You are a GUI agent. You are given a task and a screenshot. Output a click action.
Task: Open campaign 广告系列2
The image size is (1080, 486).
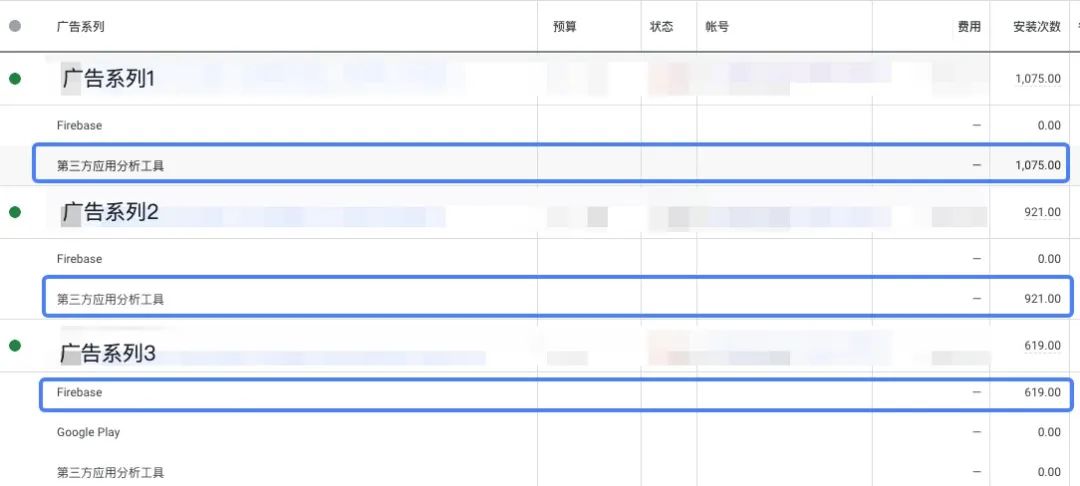click(x=111, y=212)
